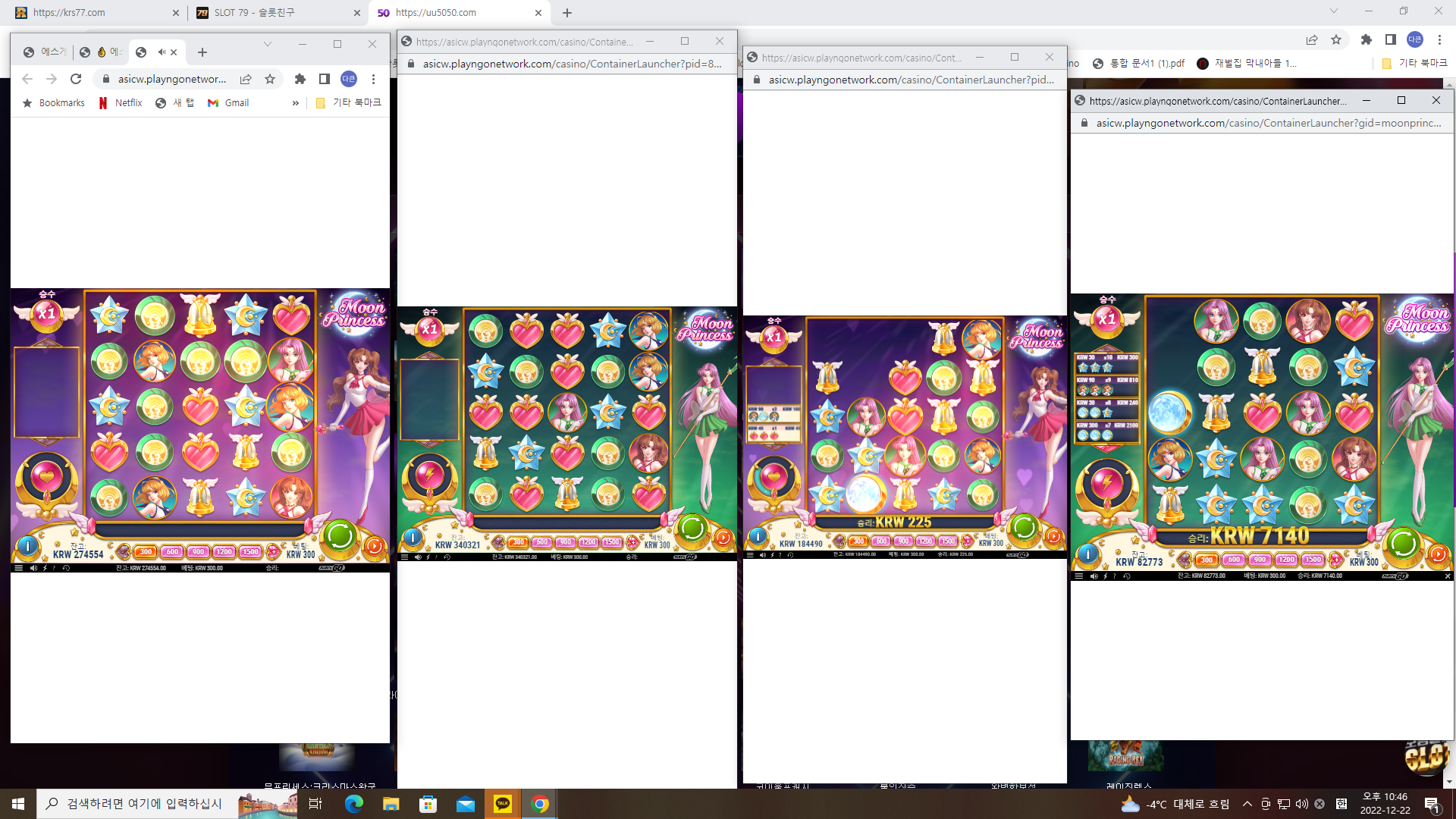1456x819 pixels.
Task: Open 기타 북마크 folder in small Bookmarks window
Action: click(349, 103)
